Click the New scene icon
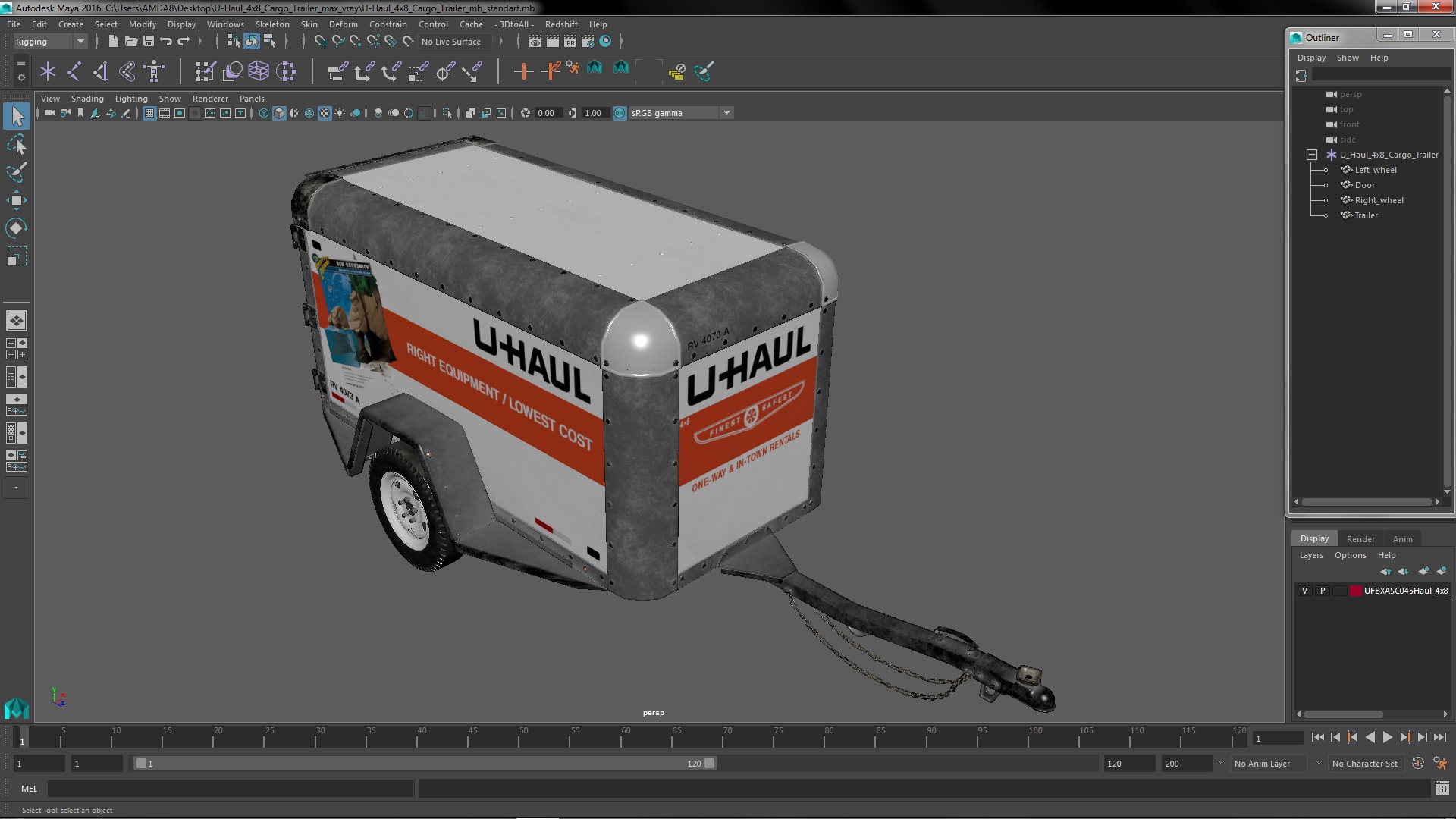1456x819 pixels. click(x=113, y=42)
